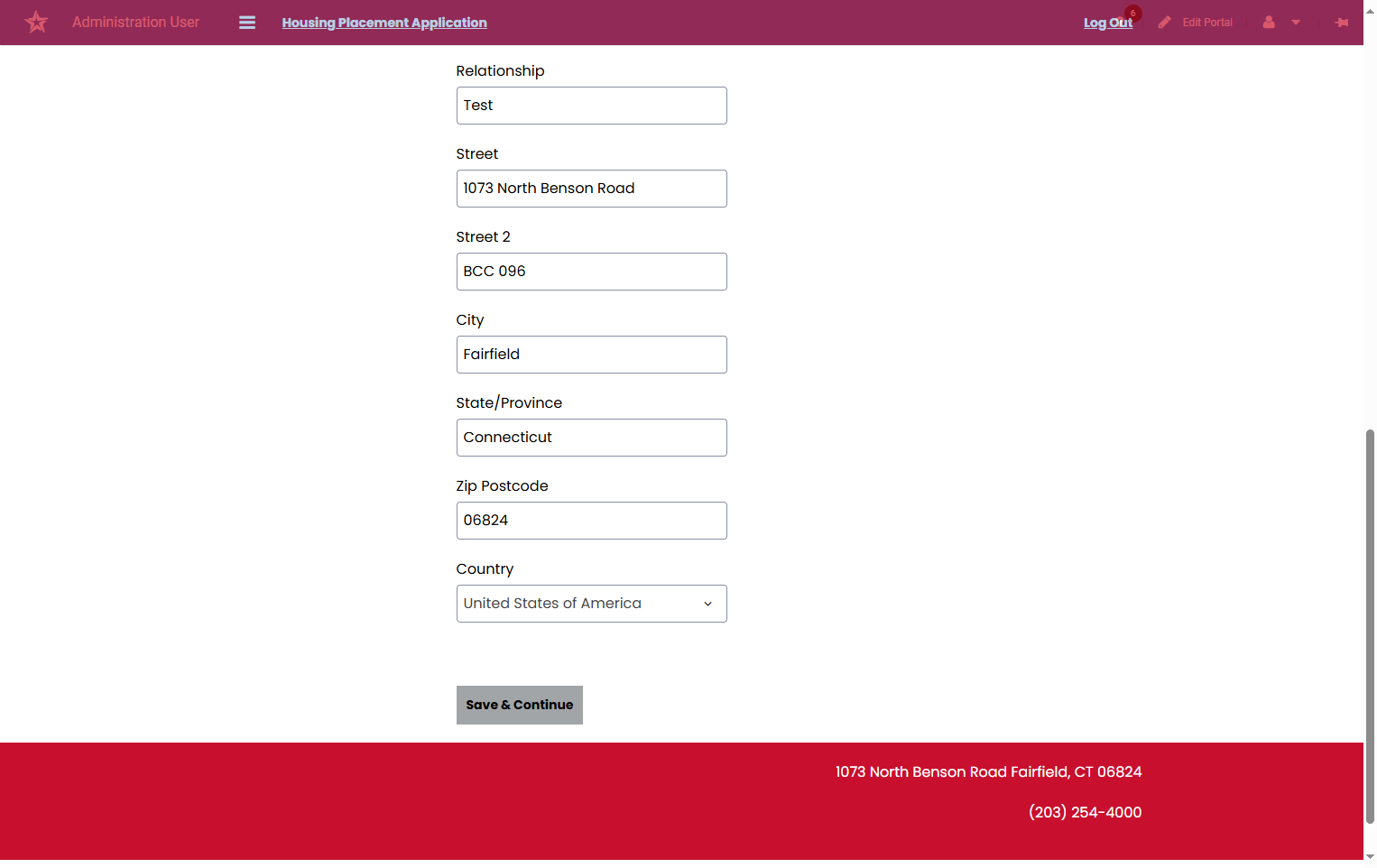Click the Edit Portal pencil icon
Image resolution: width=1377 pixels, height=868 pixels.
tap(1165, 23)
